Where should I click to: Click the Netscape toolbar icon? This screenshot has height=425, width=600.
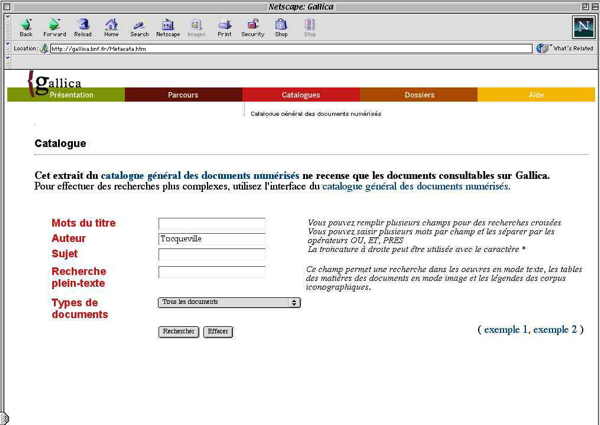168,28
